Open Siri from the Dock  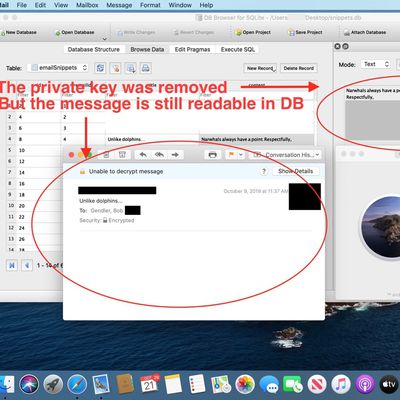click(x=29, y=384)
